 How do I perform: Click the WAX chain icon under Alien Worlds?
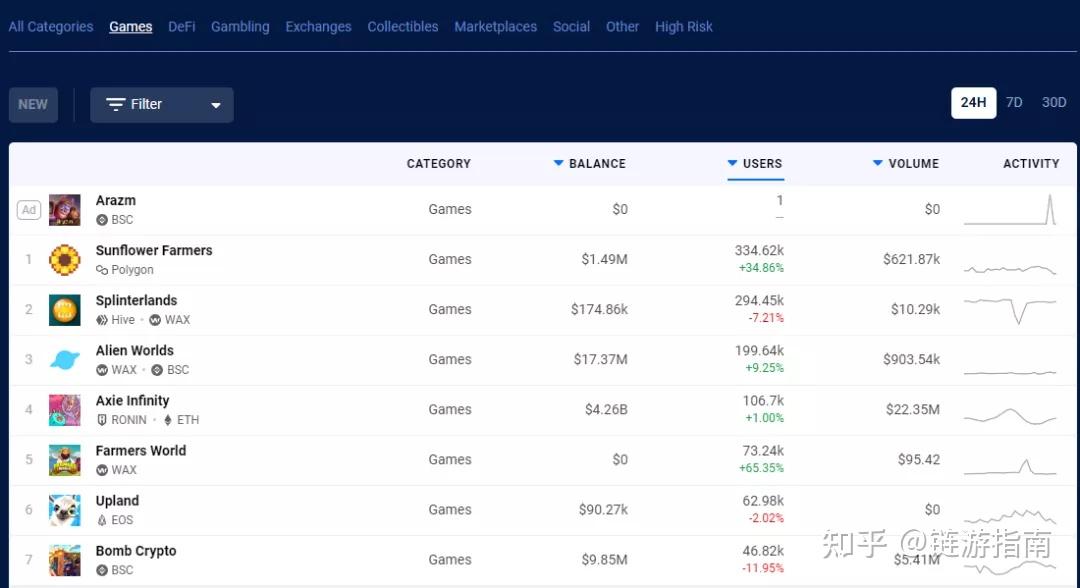pyautogui.click(x=102, y=370)
